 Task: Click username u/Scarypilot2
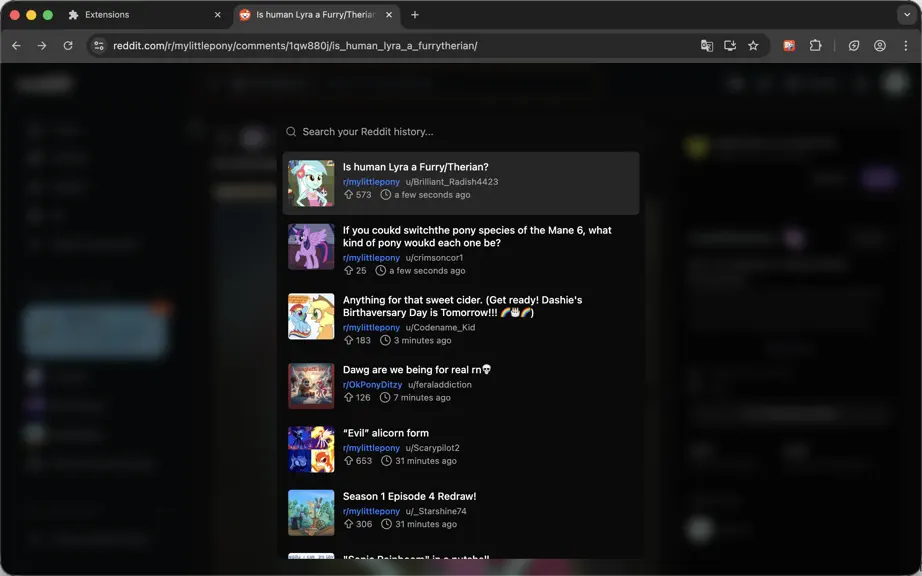tap(432, 448)
